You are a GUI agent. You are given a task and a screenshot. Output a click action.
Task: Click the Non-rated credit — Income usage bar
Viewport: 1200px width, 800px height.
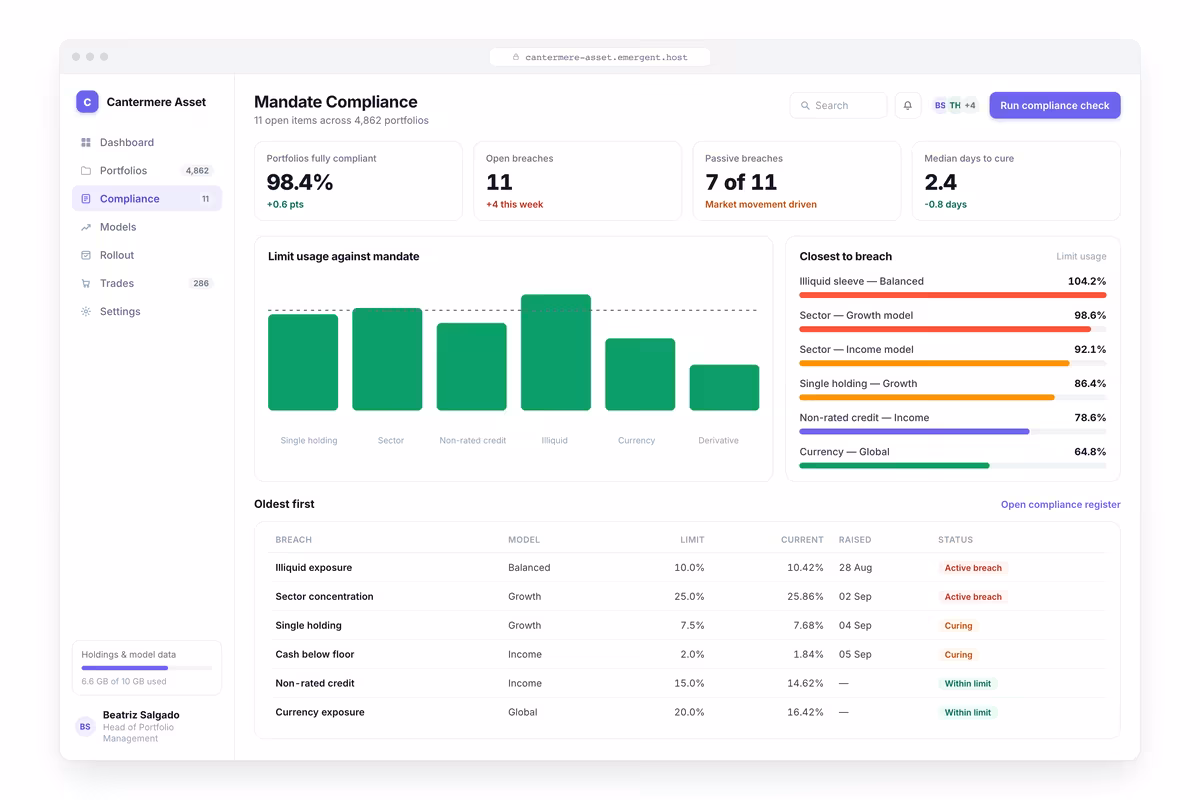point(953,431)
